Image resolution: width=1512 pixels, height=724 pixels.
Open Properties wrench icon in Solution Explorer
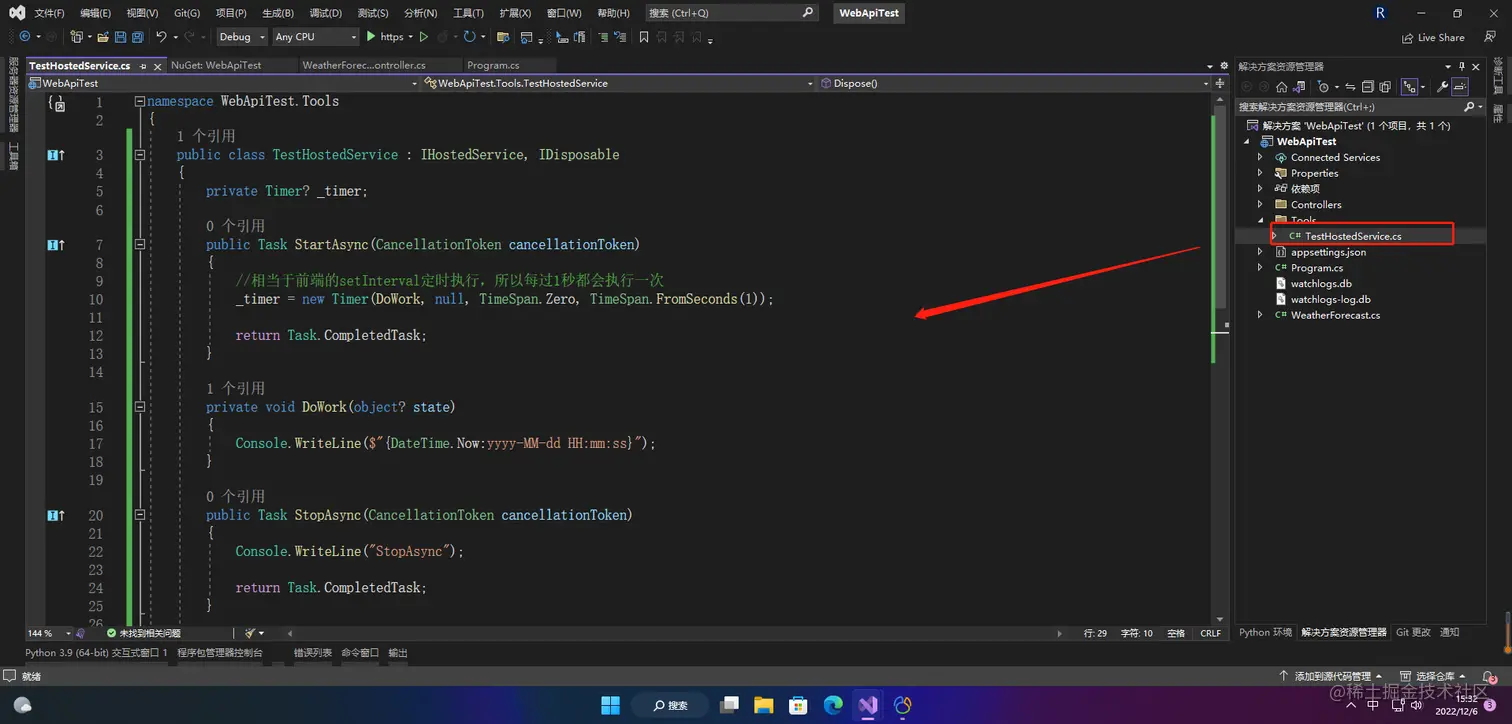1443,87
